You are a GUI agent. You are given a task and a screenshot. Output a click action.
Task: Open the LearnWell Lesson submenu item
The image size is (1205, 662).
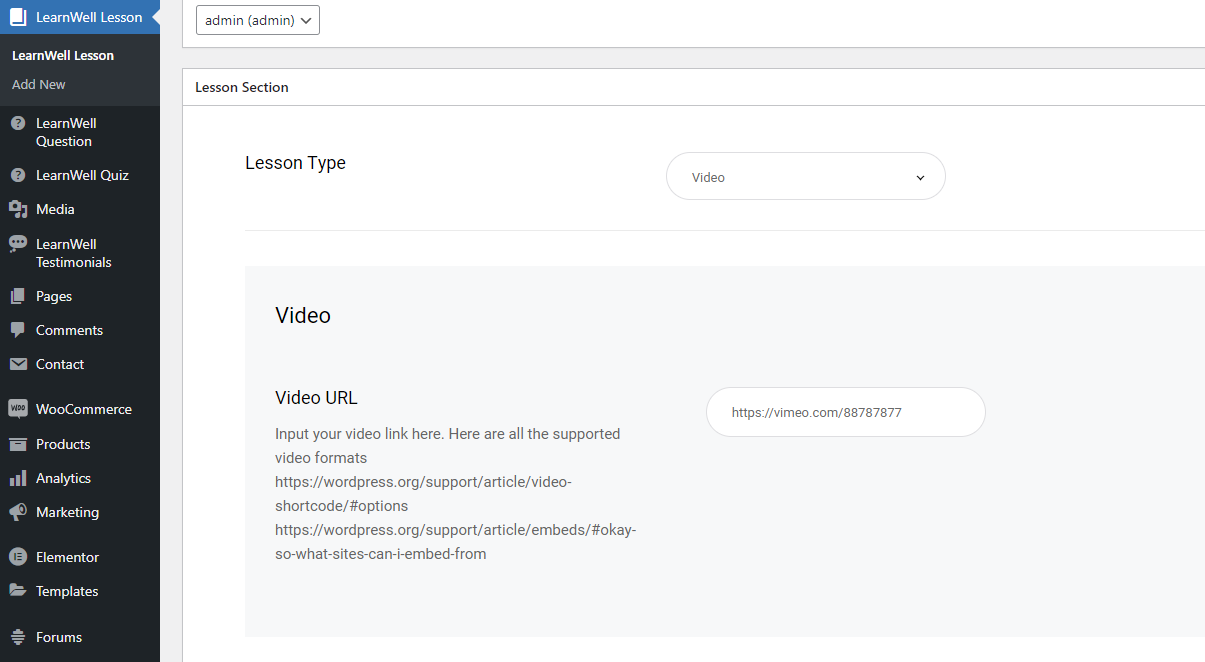point(63,55)
